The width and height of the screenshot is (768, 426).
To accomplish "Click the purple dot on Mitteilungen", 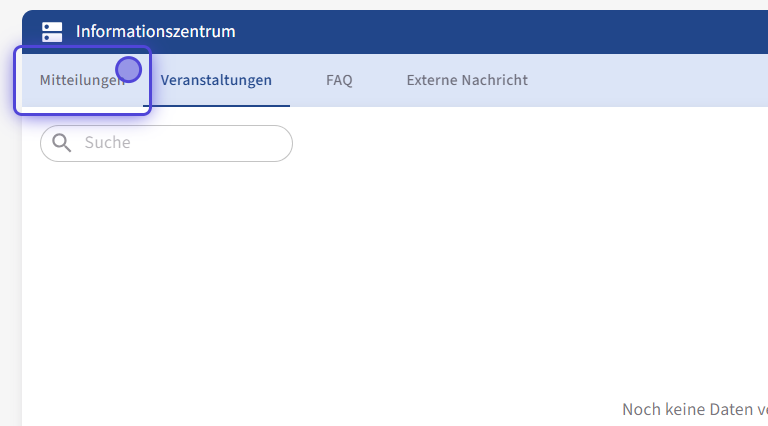I will point(129,69).
